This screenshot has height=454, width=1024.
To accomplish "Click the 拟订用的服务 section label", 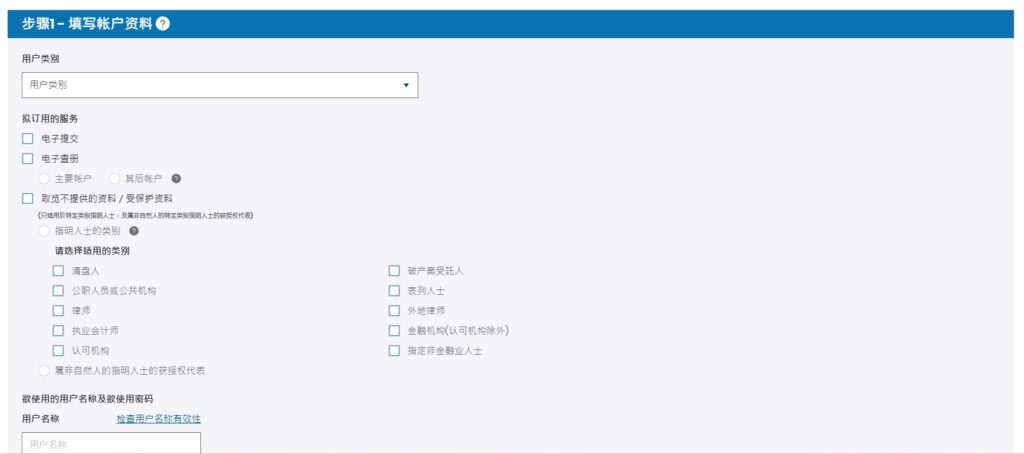I will (x=50, y=119).
